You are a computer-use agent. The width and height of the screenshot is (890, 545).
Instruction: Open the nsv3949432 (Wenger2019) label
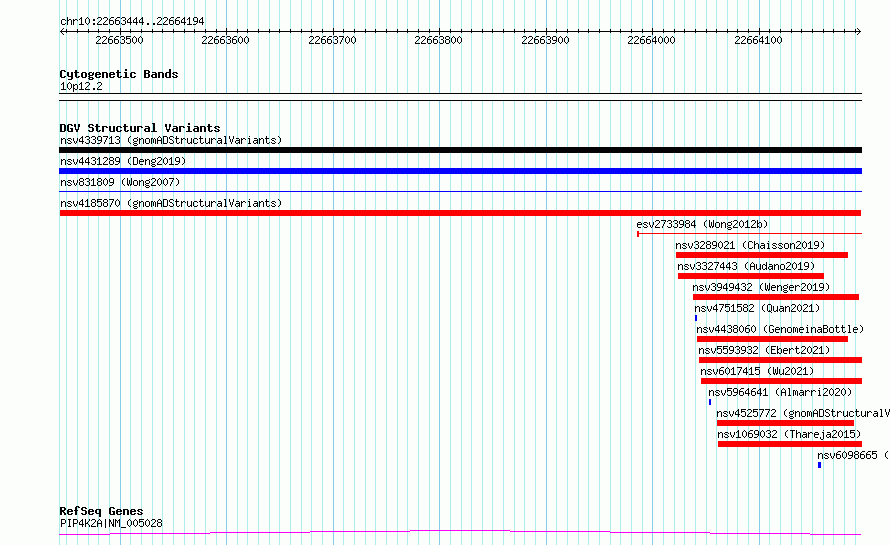tap(761, 287)
